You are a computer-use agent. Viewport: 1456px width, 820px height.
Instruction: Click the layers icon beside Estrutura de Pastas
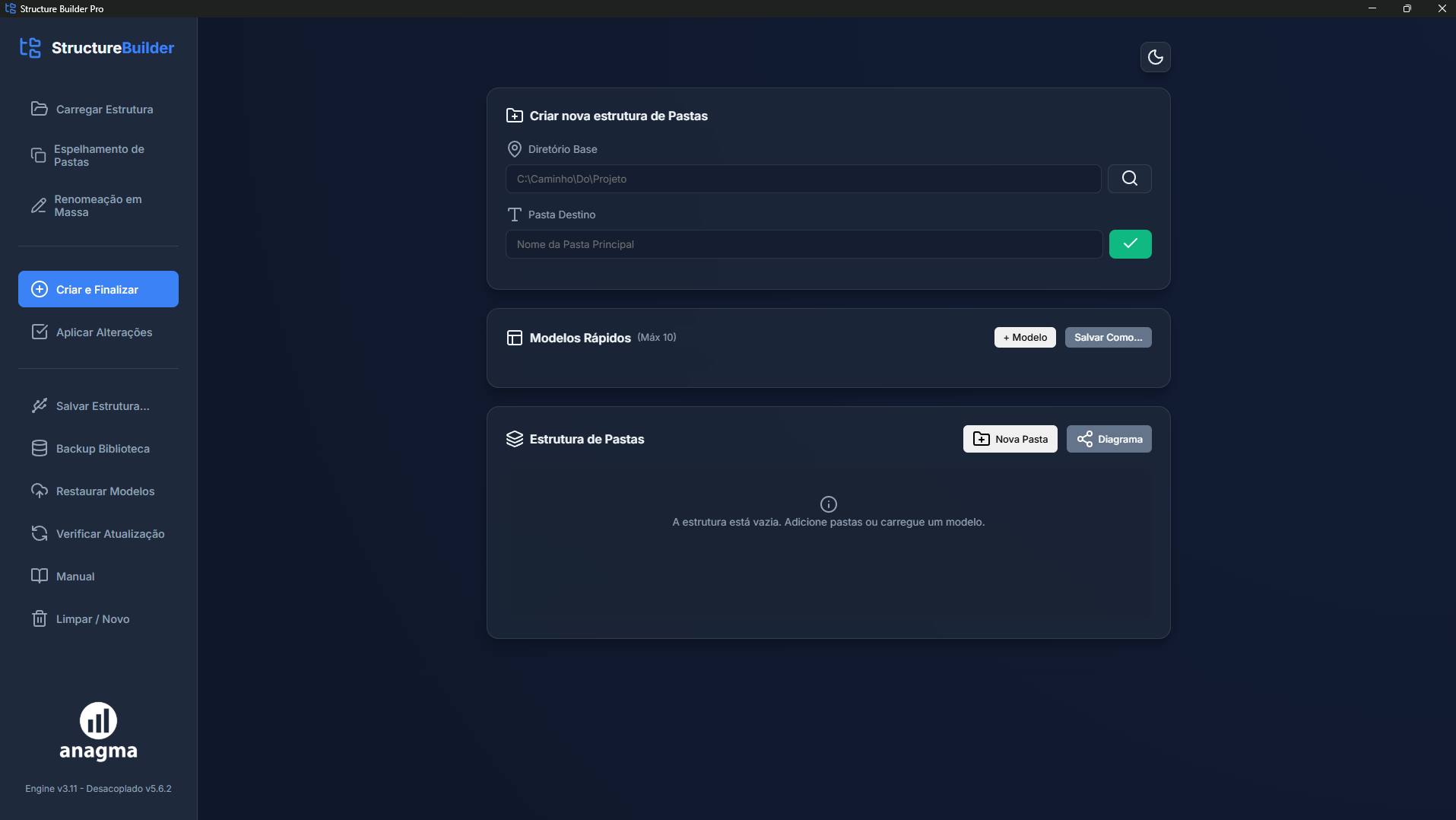click(515, 439)
